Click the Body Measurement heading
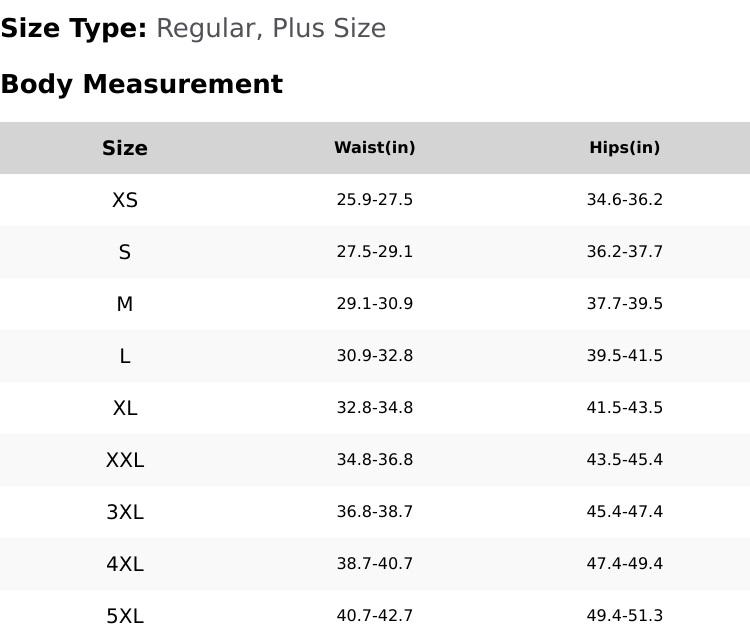This screenshot has width=750, height=642. tap(142, 84)
